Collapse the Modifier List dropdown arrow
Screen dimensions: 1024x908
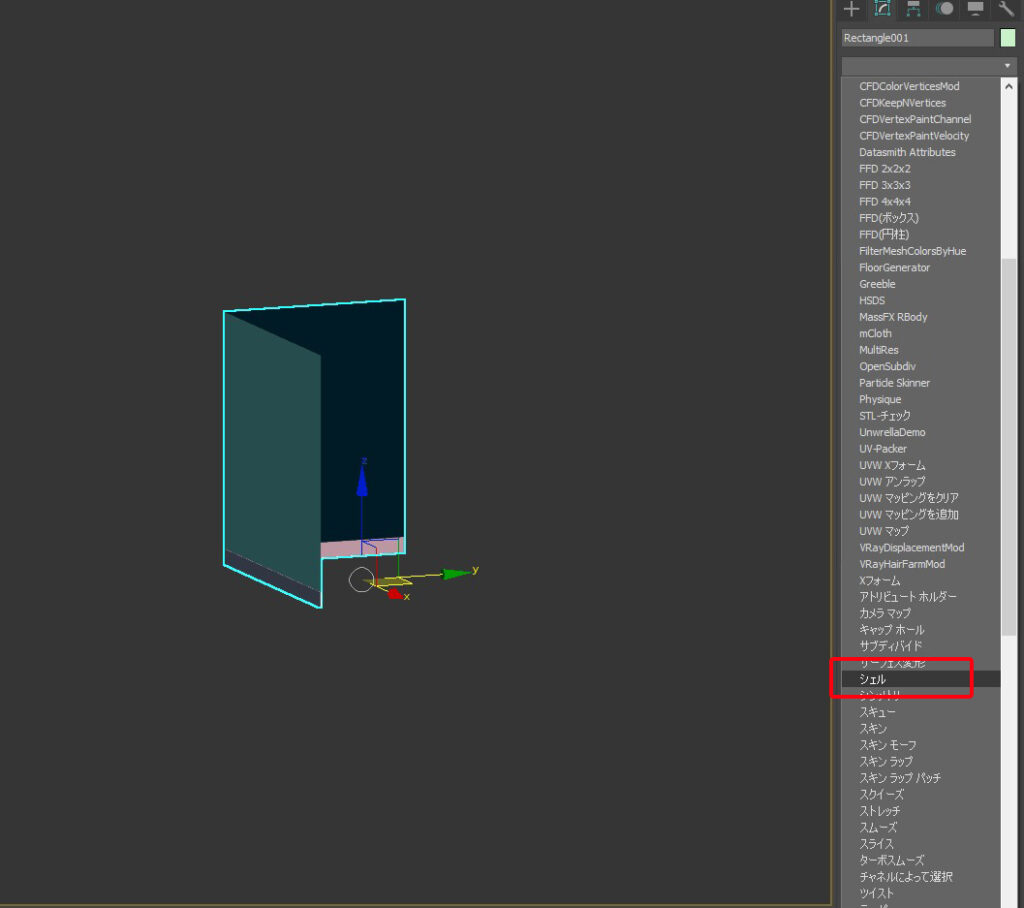click(1007, 66)
